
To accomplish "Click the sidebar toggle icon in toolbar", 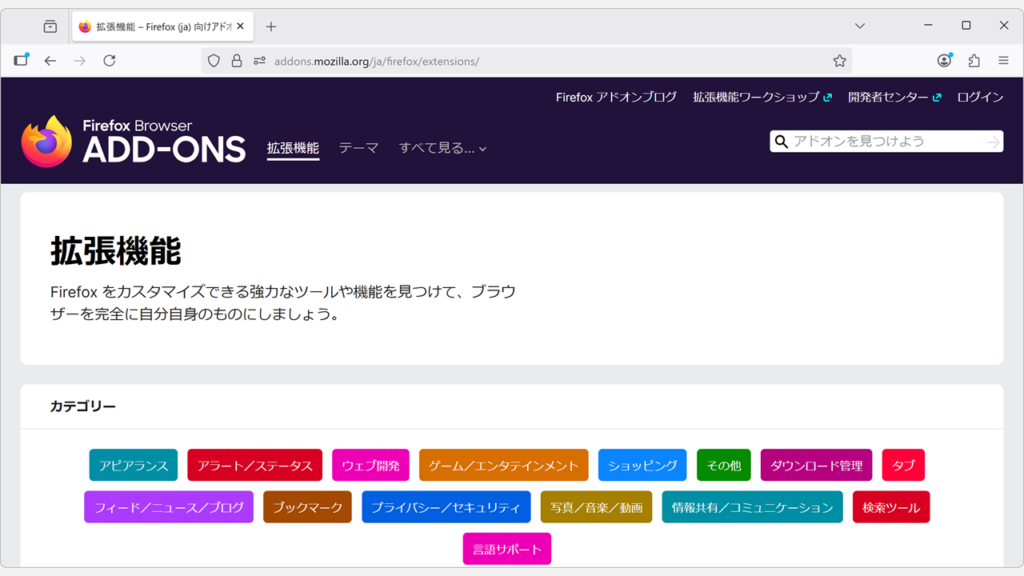I will tap(22, 60).
